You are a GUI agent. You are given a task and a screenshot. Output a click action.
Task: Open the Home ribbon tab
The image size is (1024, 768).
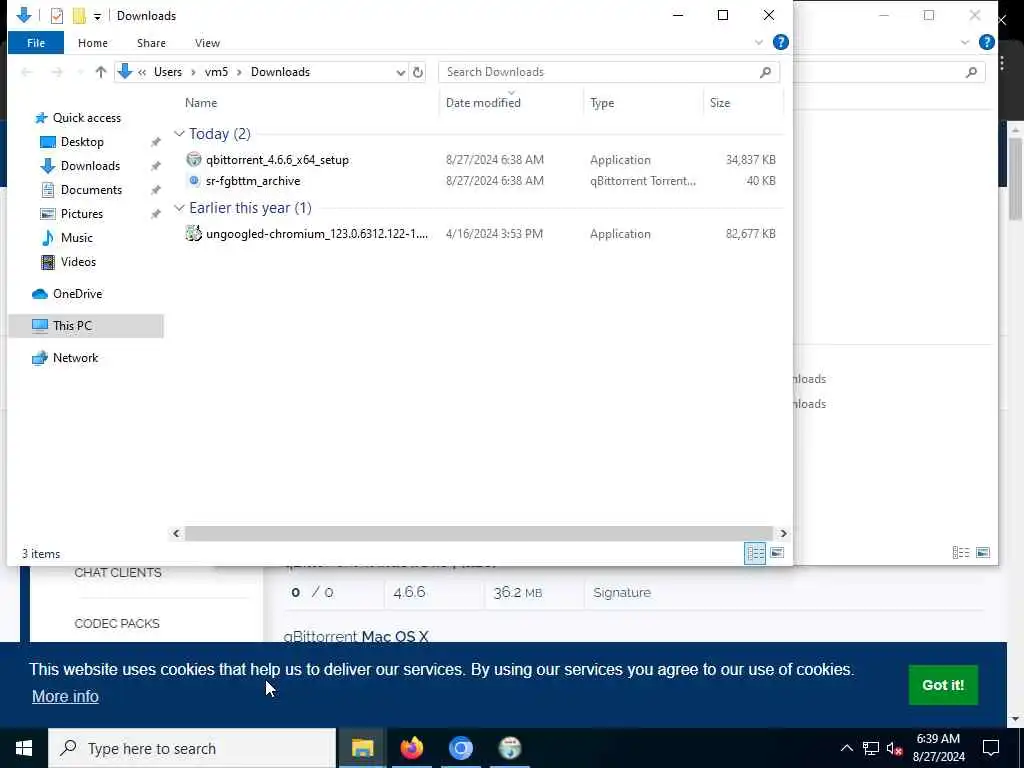point(93,43)
